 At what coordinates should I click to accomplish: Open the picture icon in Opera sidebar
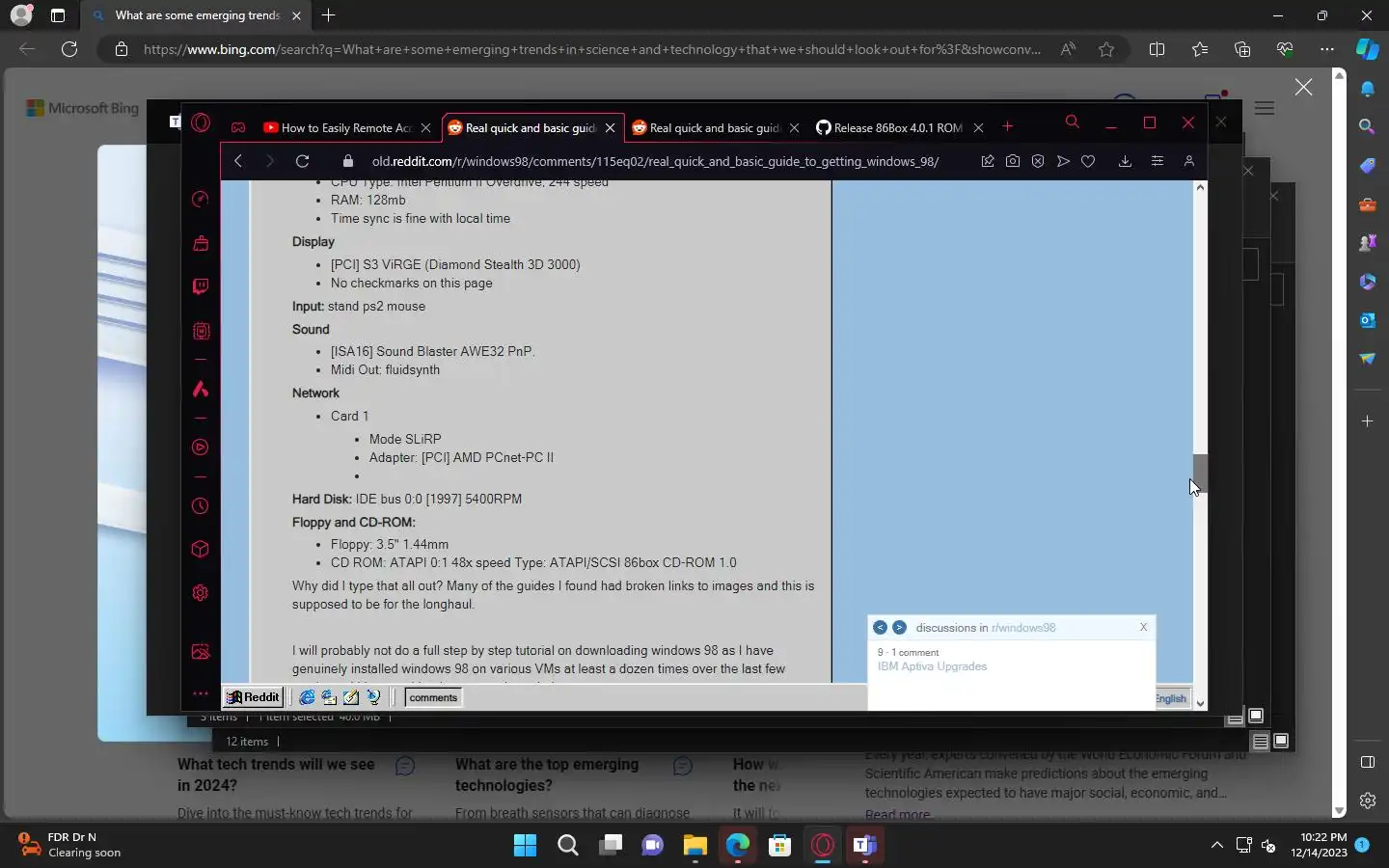point(201,652)
